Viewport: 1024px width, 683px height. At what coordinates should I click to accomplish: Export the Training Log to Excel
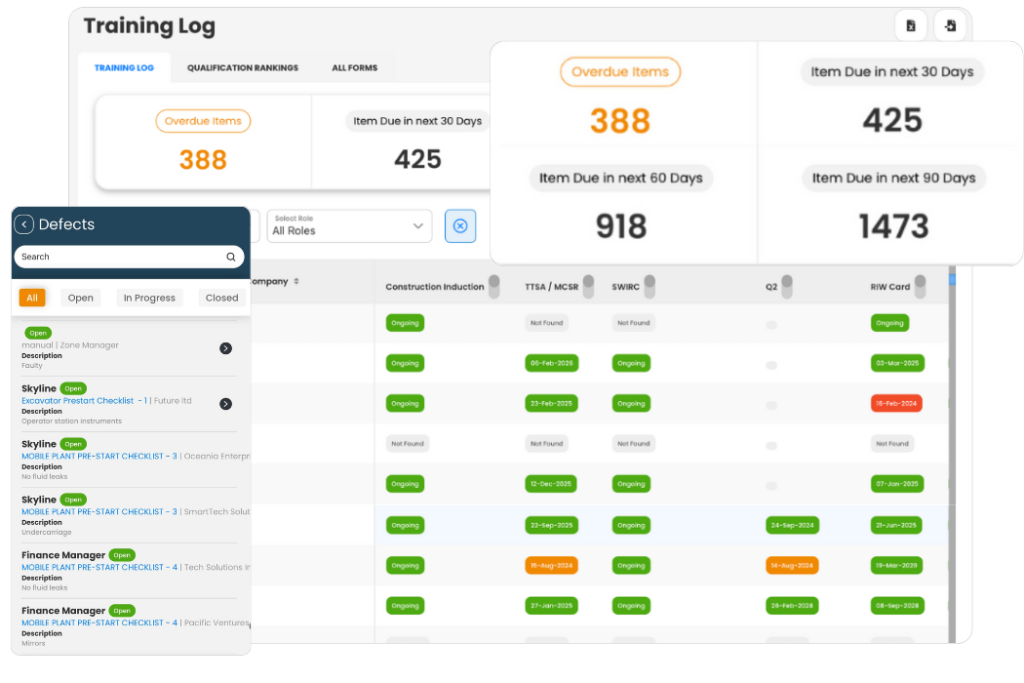911,26
